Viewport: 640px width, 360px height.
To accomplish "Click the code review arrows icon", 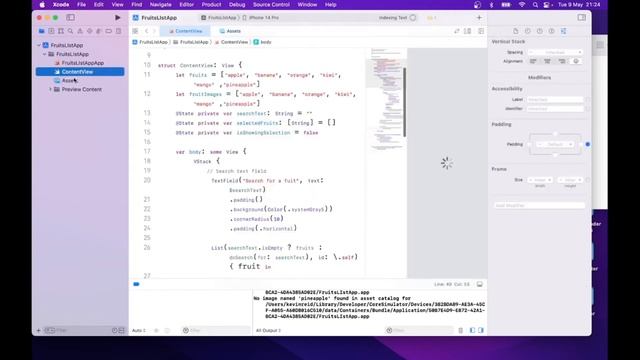I will (x=457, y=31).
